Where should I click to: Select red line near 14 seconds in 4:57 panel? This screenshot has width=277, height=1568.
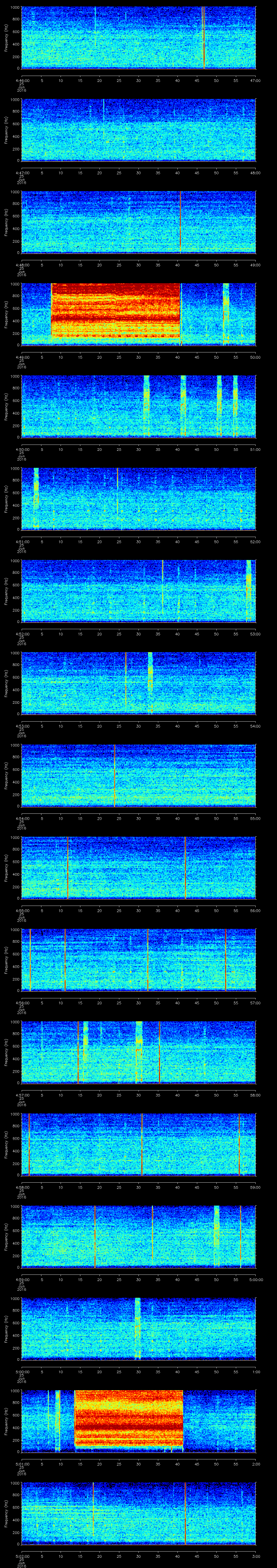pyautogui.click(x=78, y=1052)
